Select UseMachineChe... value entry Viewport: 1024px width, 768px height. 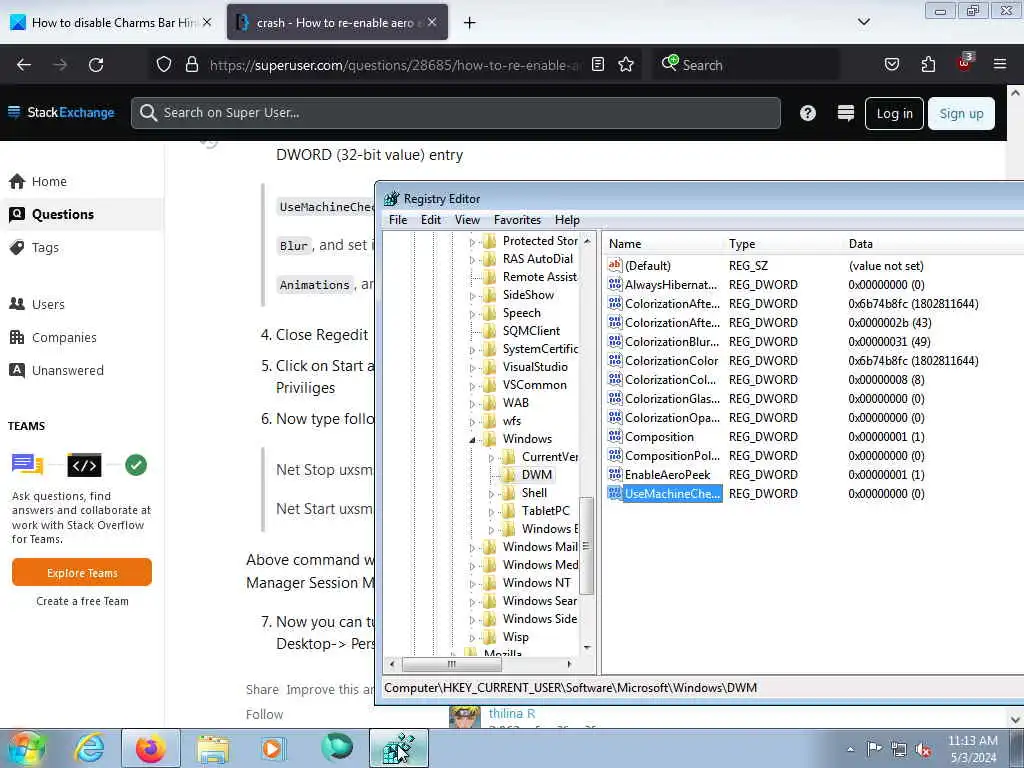(x=672, y=494)
